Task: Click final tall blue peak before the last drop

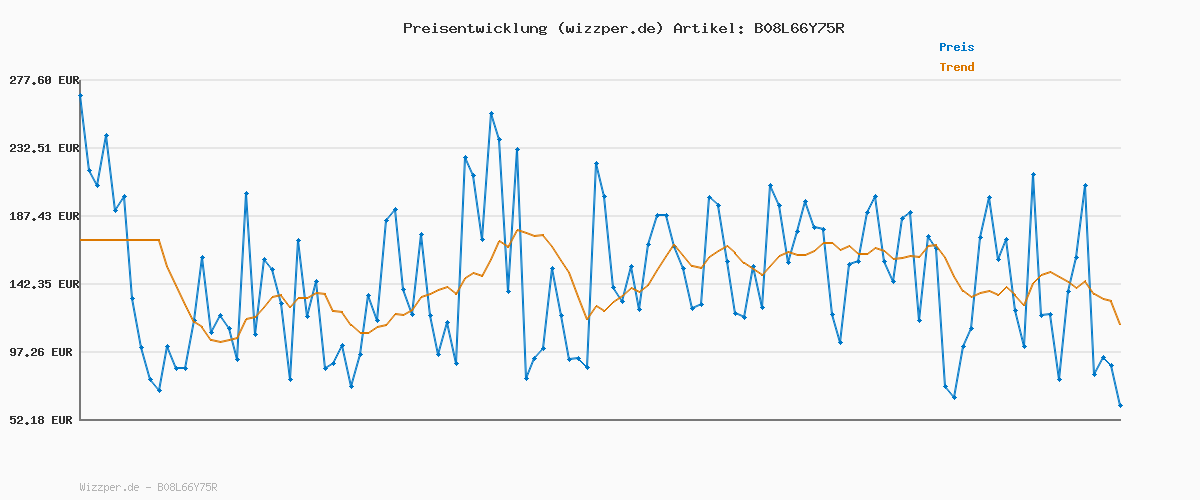Action: click(x=1085, y=185)
